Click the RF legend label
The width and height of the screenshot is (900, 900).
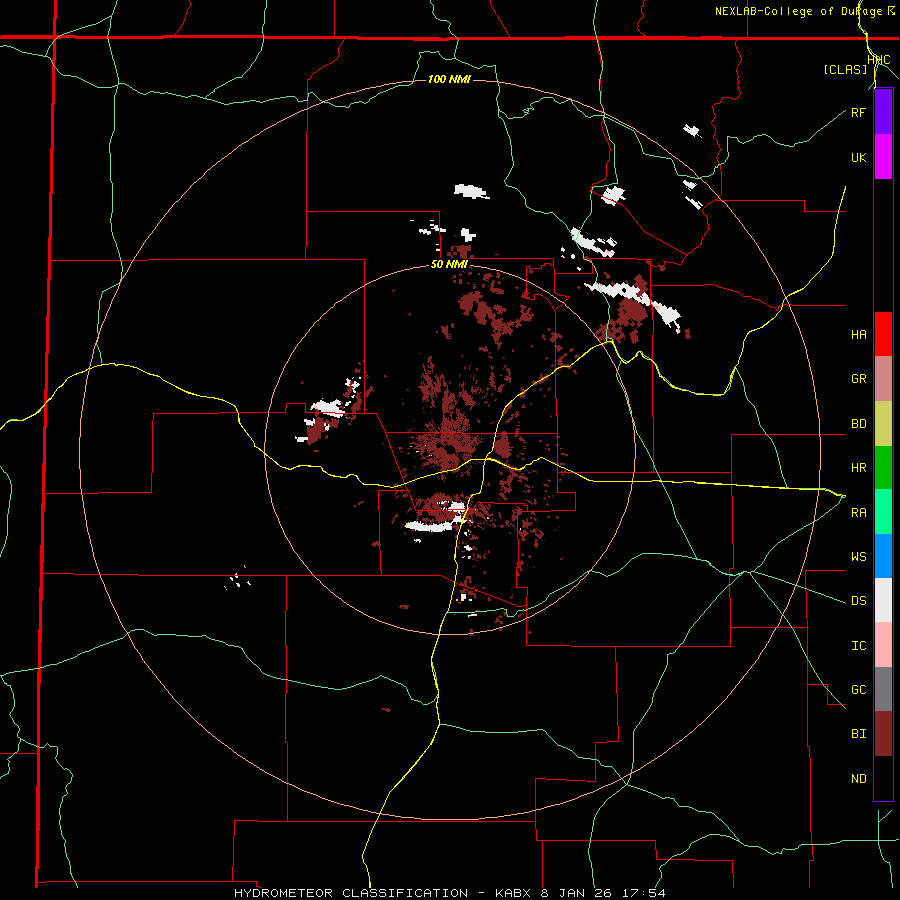coord(858,112)
